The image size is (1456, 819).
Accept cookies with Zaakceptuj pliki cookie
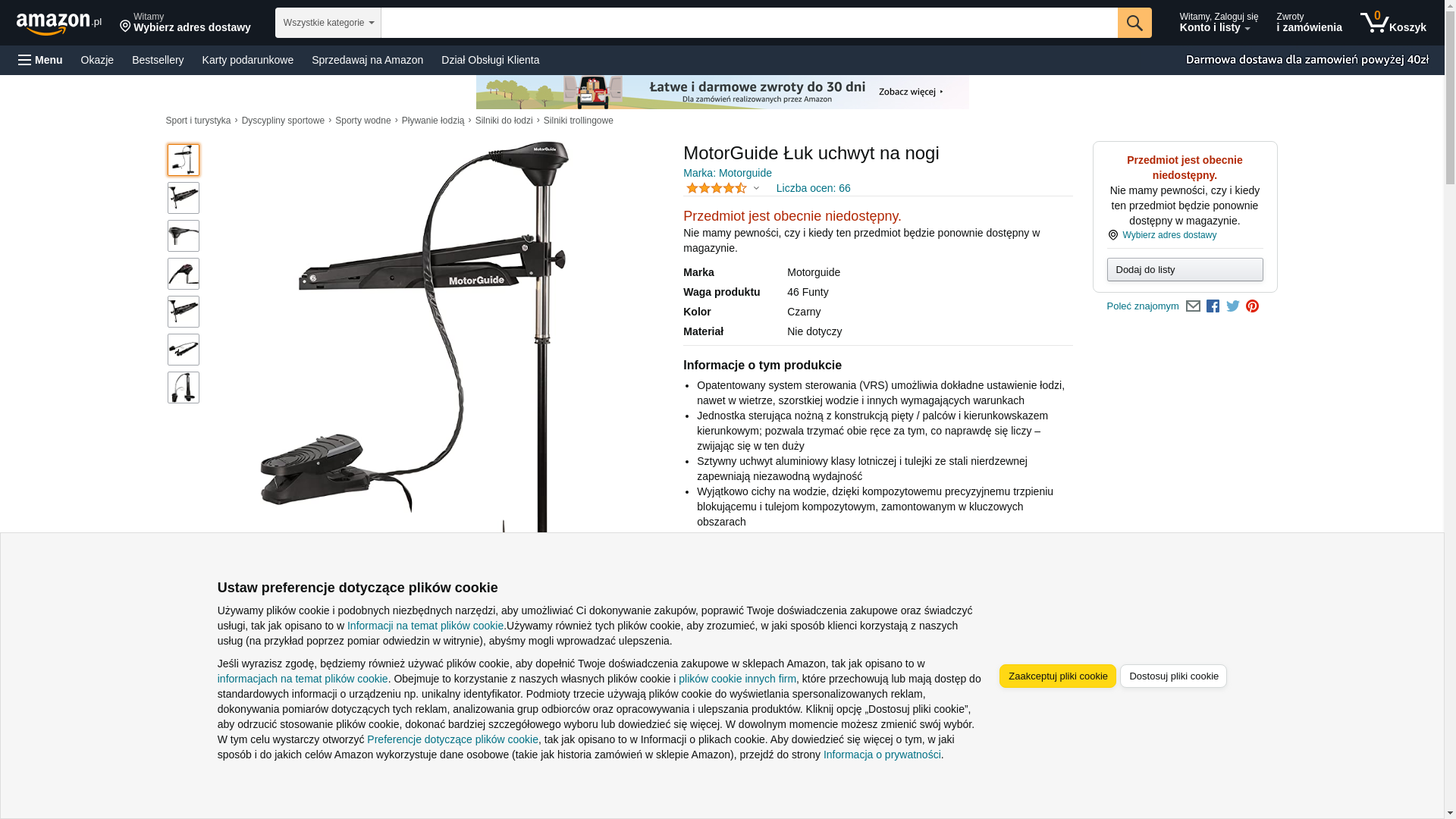point(1057,676)
